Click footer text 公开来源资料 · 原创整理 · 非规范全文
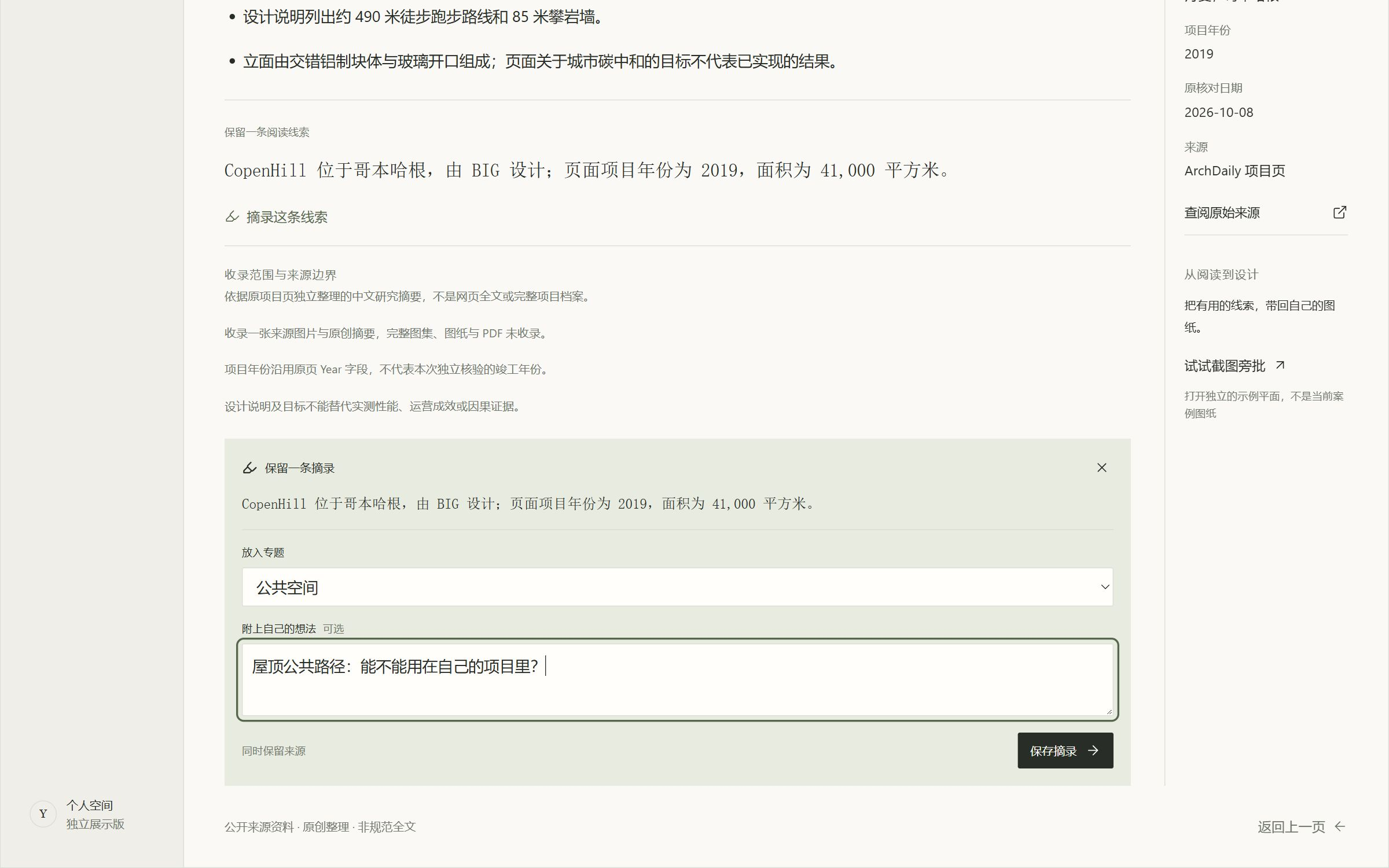Screen dimensions: 1389x868 click(x=320, y=827)
